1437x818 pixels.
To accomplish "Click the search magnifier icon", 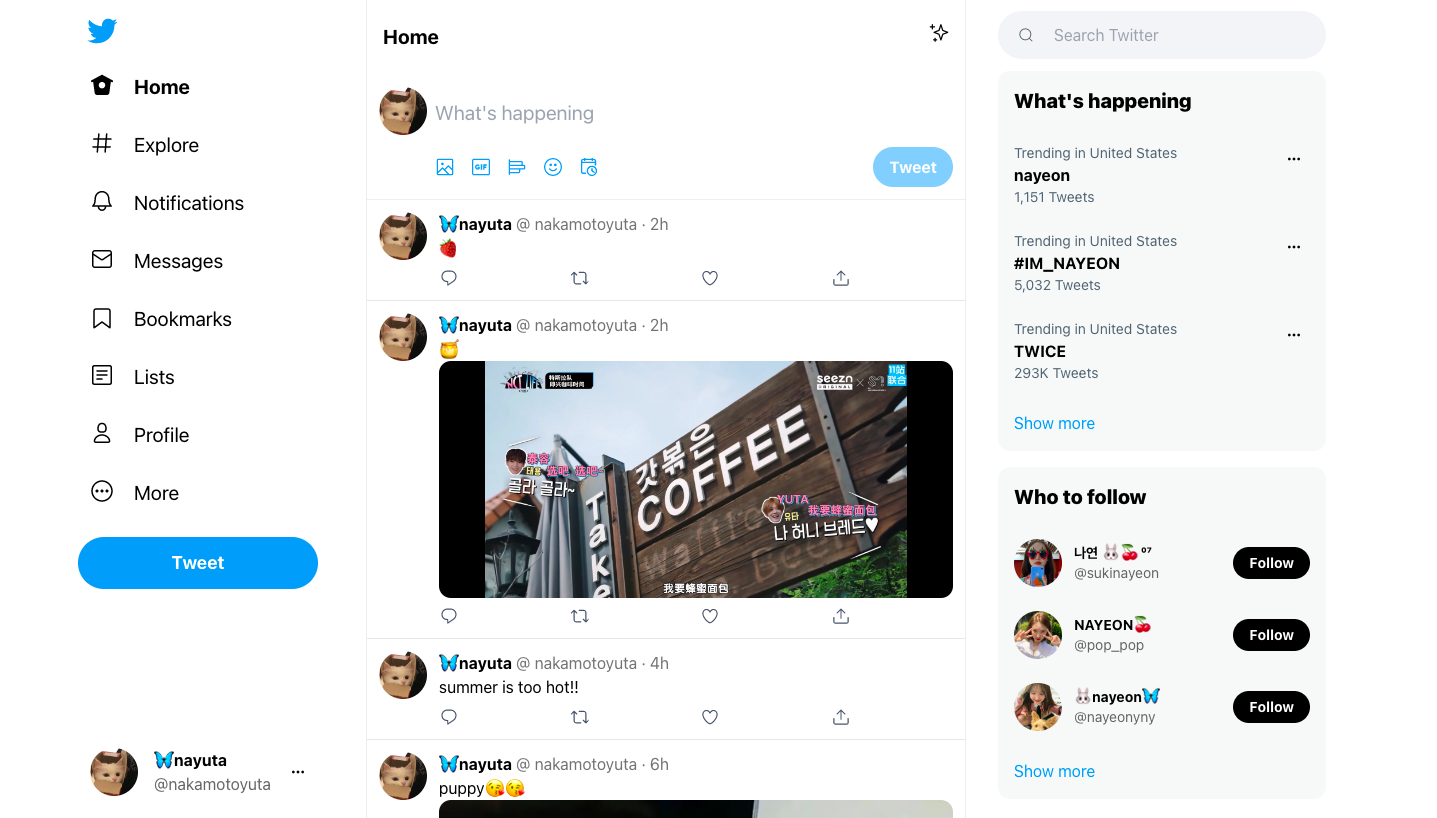I will (1026, 35).
